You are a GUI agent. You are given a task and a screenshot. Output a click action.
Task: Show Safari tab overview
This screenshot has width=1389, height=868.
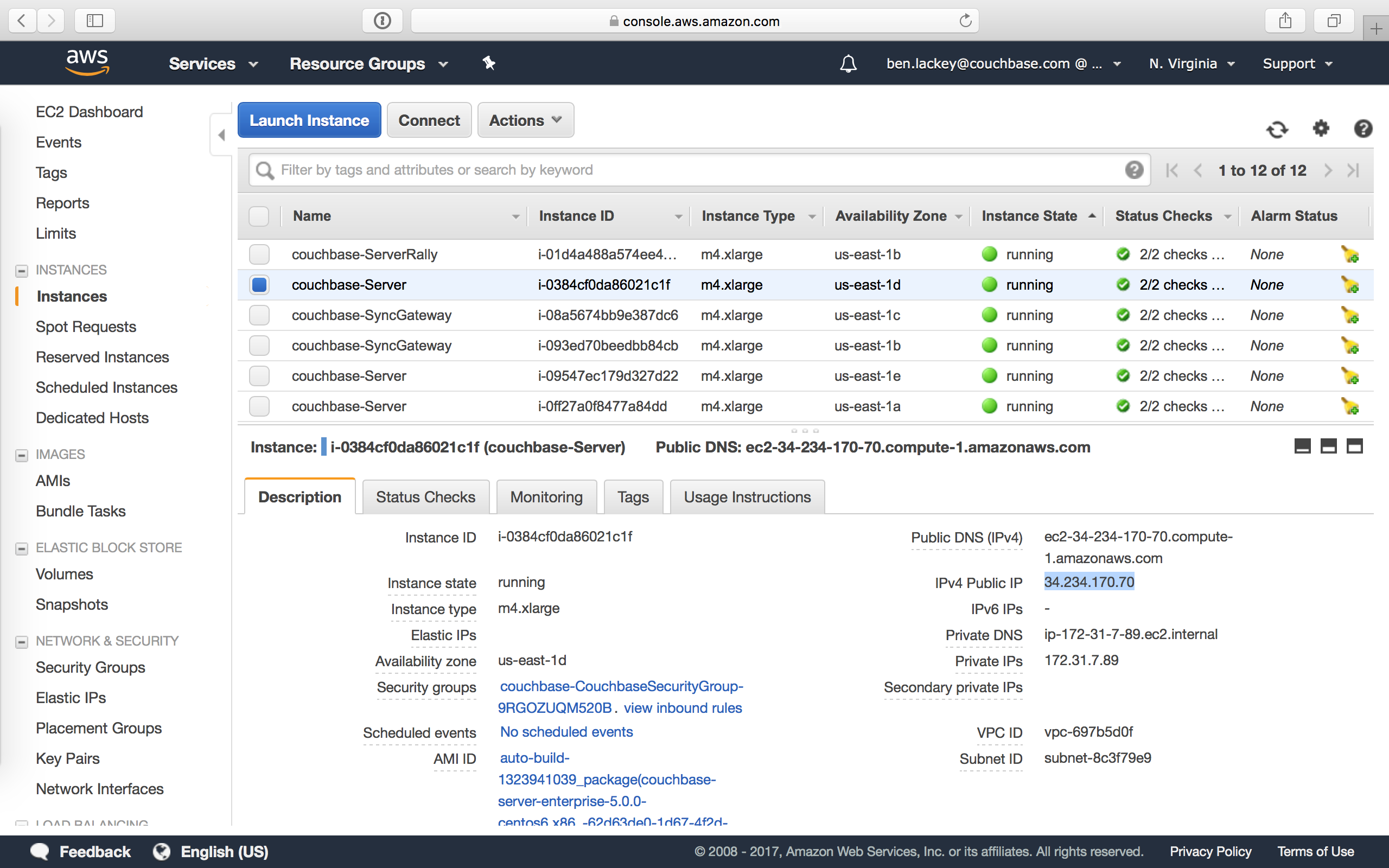tap(1334, 21)
